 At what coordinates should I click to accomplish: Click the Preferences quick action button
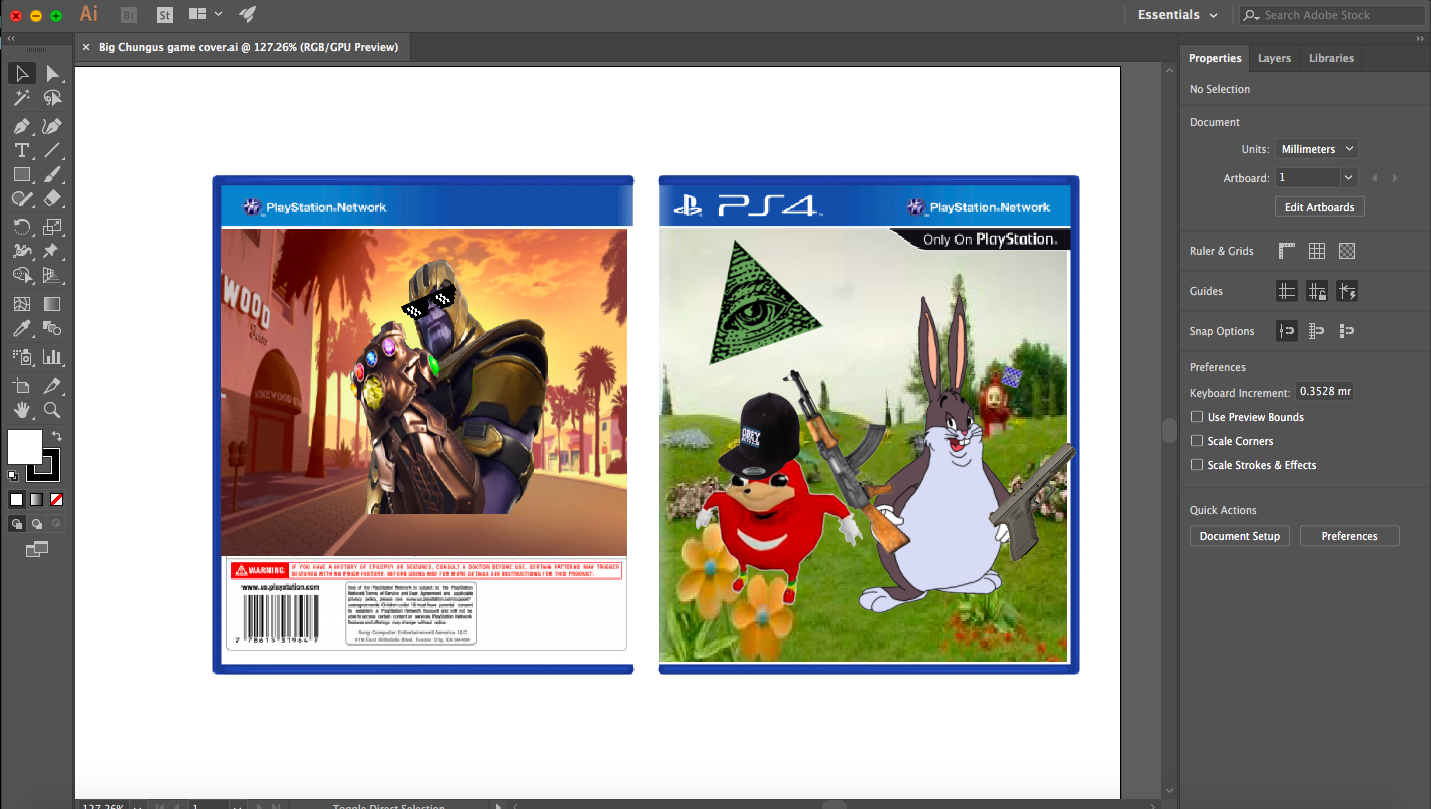[1349, 536]
